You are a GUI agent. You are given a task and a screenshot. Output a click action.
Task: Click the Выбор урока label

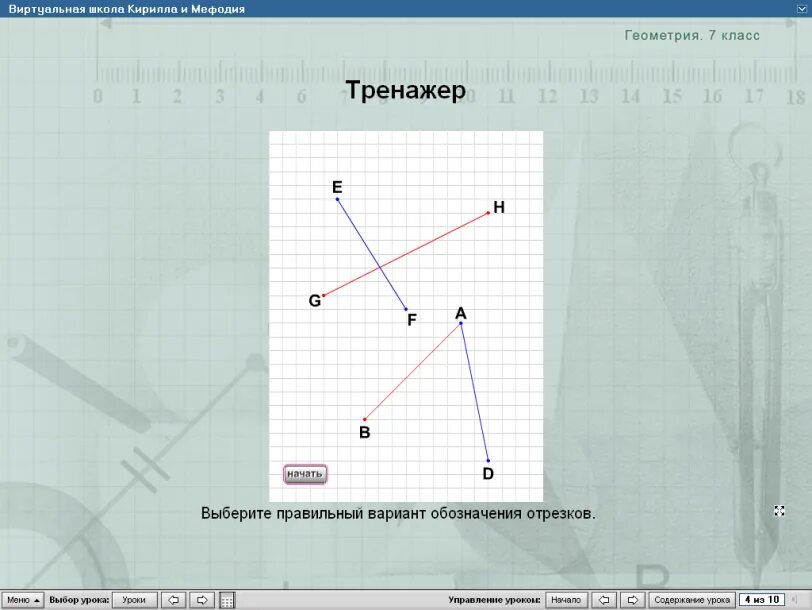(79, 600)
